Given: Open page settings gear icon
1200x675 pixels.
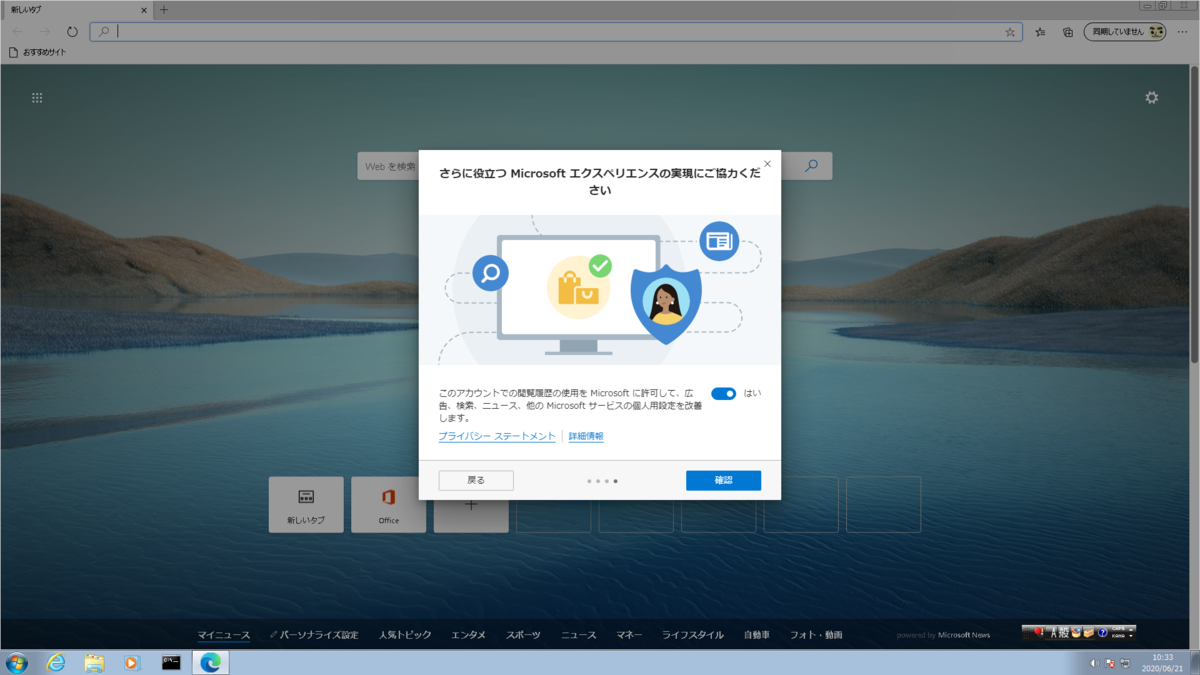Looking at the screenshot, I should coord(1152,98).
